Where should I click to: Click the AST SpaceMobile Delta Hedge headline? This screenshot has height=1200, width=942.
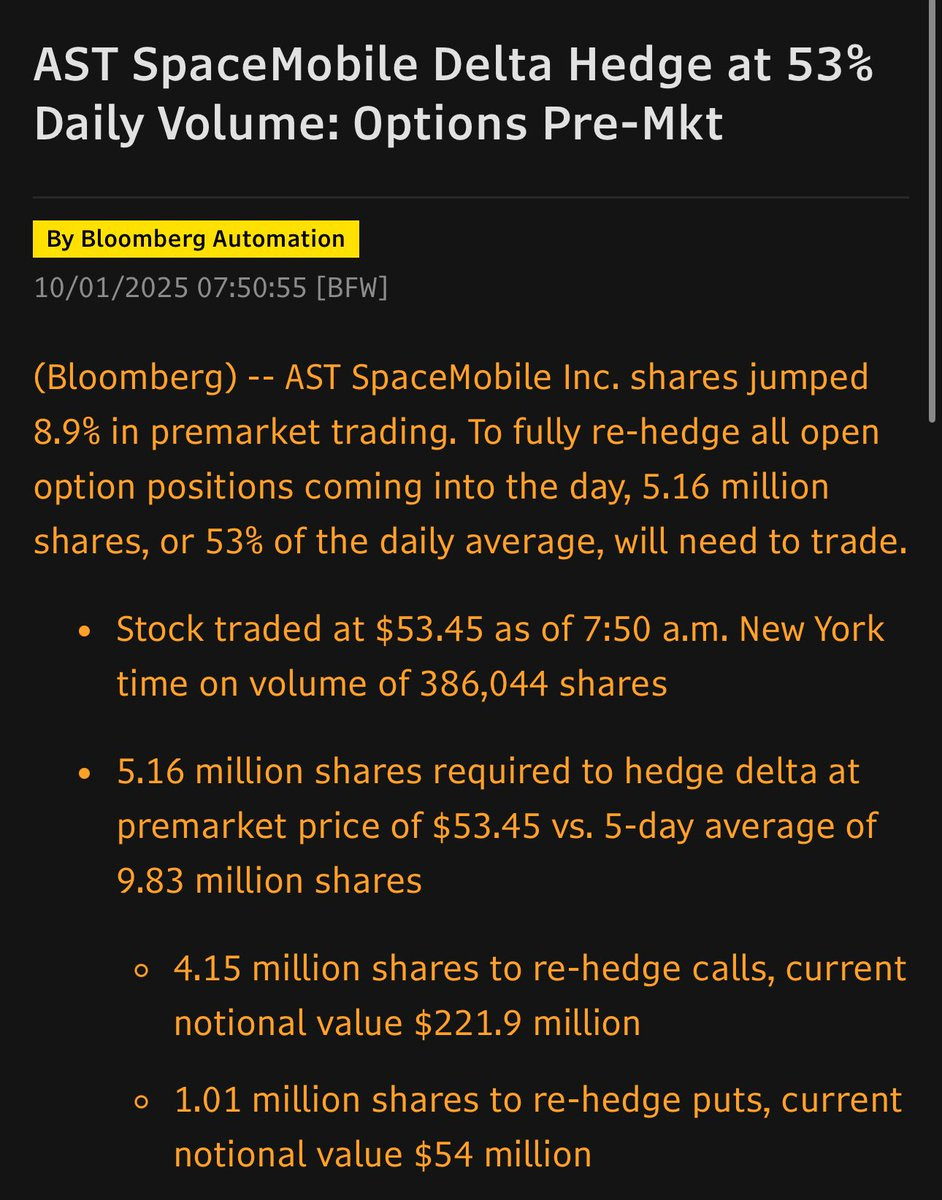click(454, 96)
